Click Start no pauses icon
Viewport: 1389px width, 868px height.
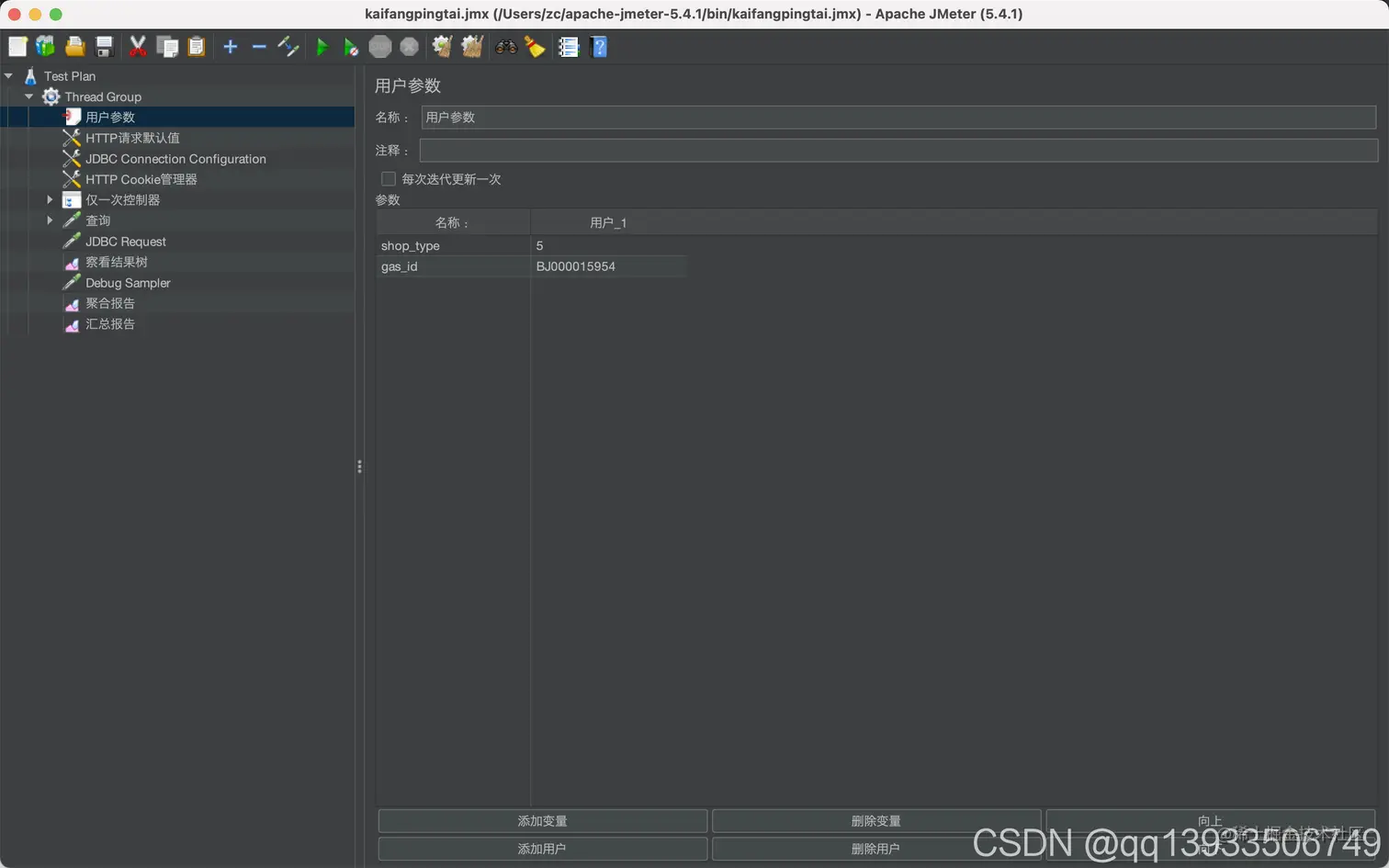(x=351, y=47)
